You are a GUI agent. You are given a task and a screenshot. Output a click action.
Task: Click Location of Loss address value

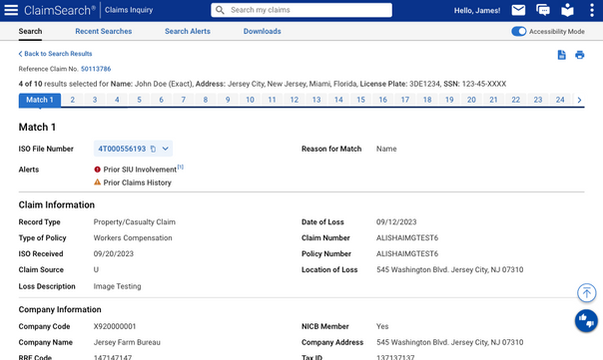[450, 270]
